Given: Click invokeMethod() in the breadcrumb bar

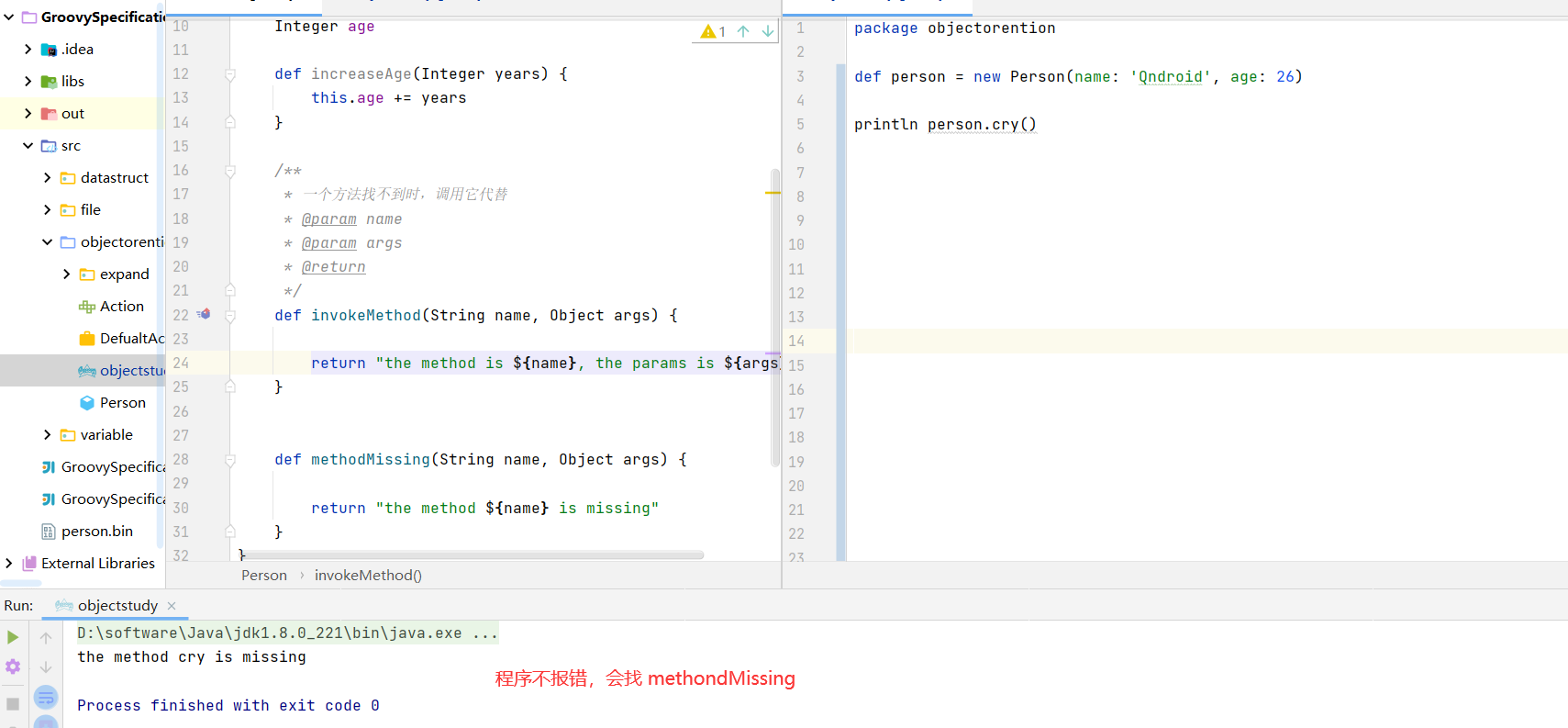Looking at the screenshot, I should pos(368,576).
